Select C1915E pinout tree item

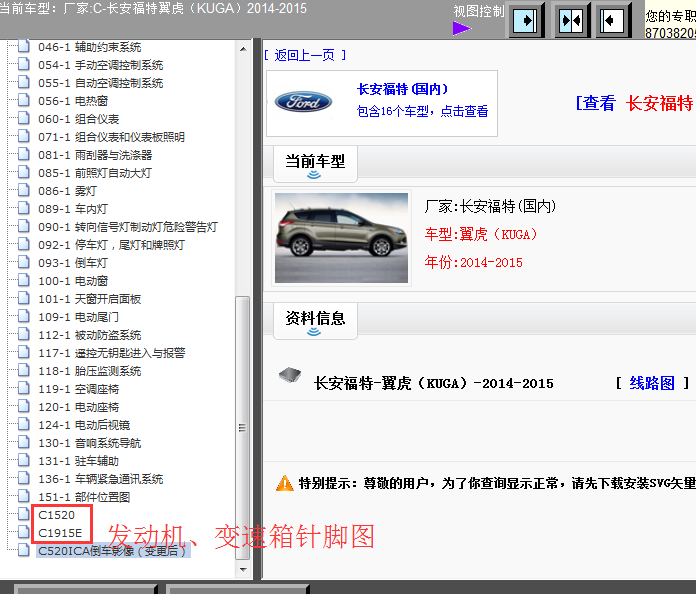(x=60, y=533)
